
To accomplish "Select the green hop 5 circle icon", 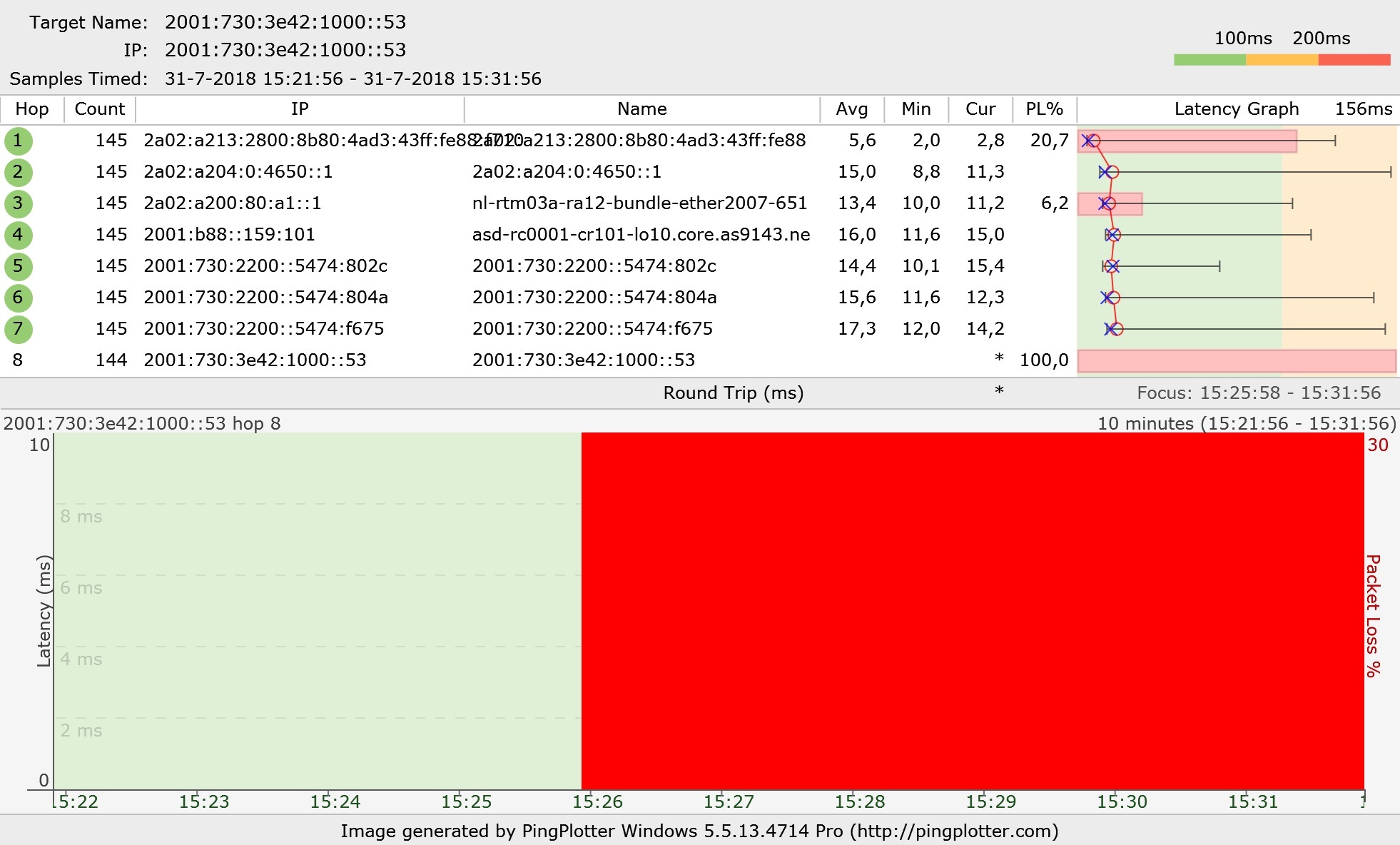I will coord(18,266).
